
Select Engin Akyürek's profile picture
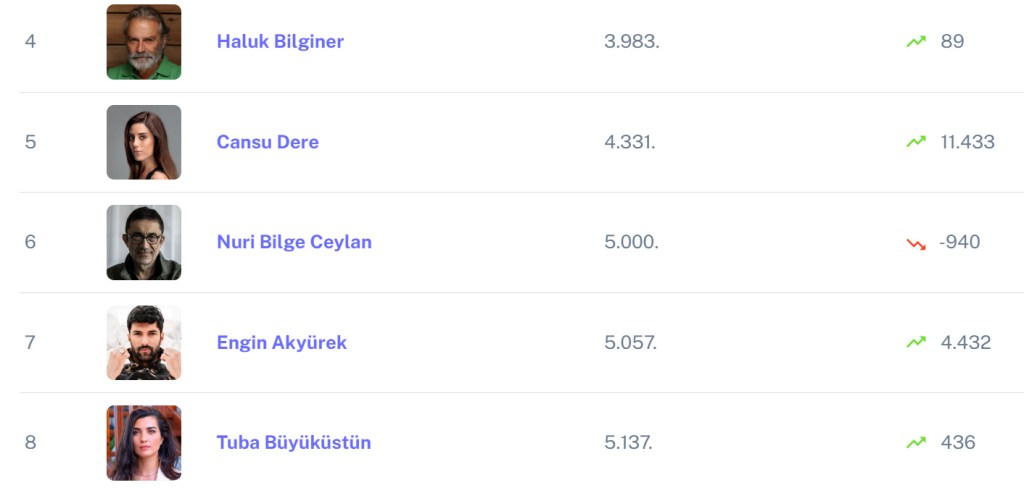(144, 342)
